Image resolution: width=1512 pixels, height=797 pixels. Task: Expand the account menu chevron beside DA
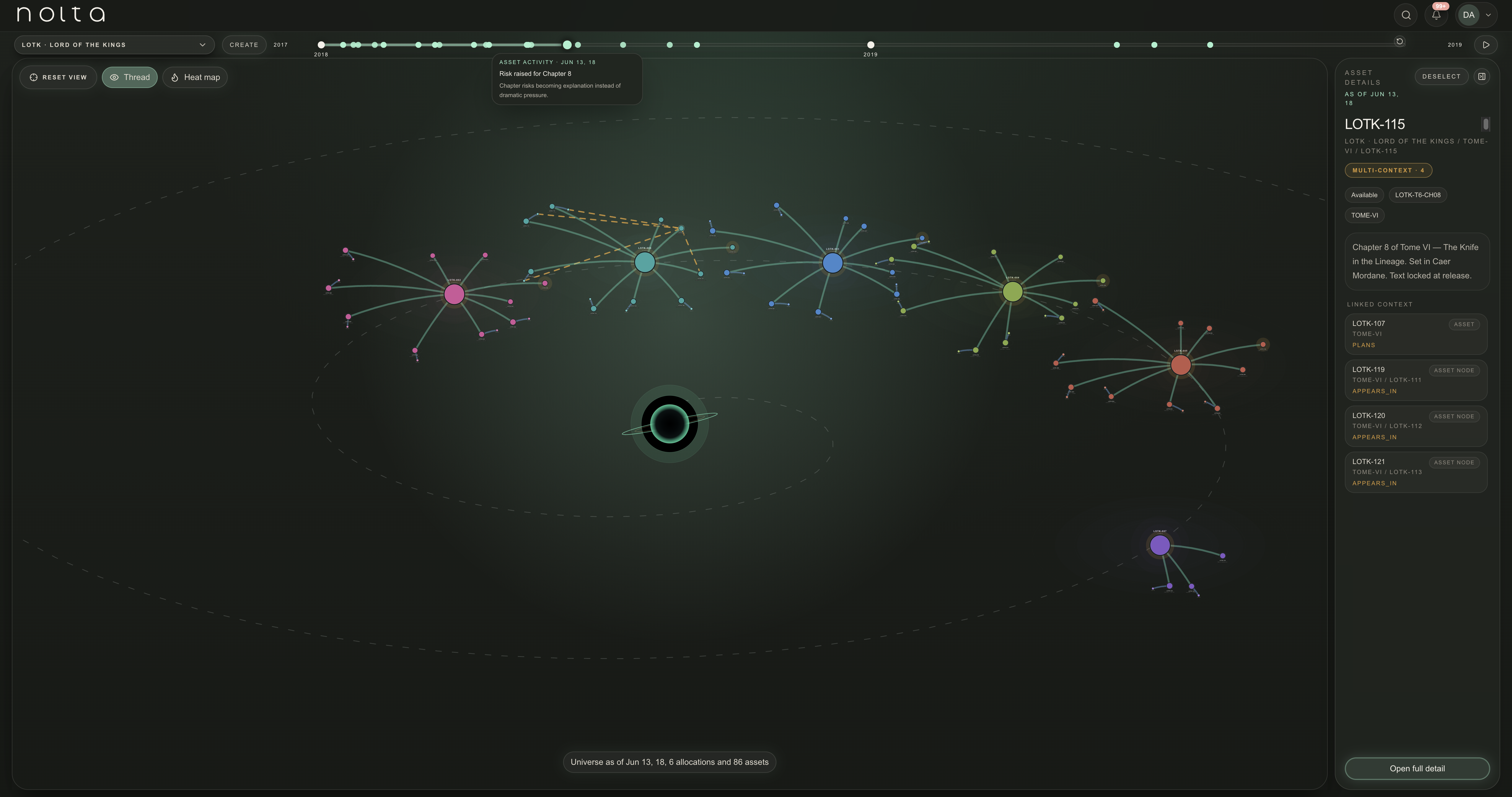pos(1488,15)
